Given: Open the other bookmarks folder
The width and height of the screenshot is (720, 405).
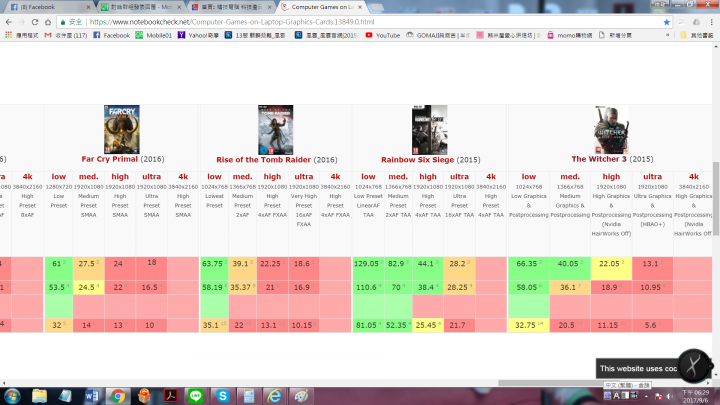Looking at the screenshot, I should (697, 35).
